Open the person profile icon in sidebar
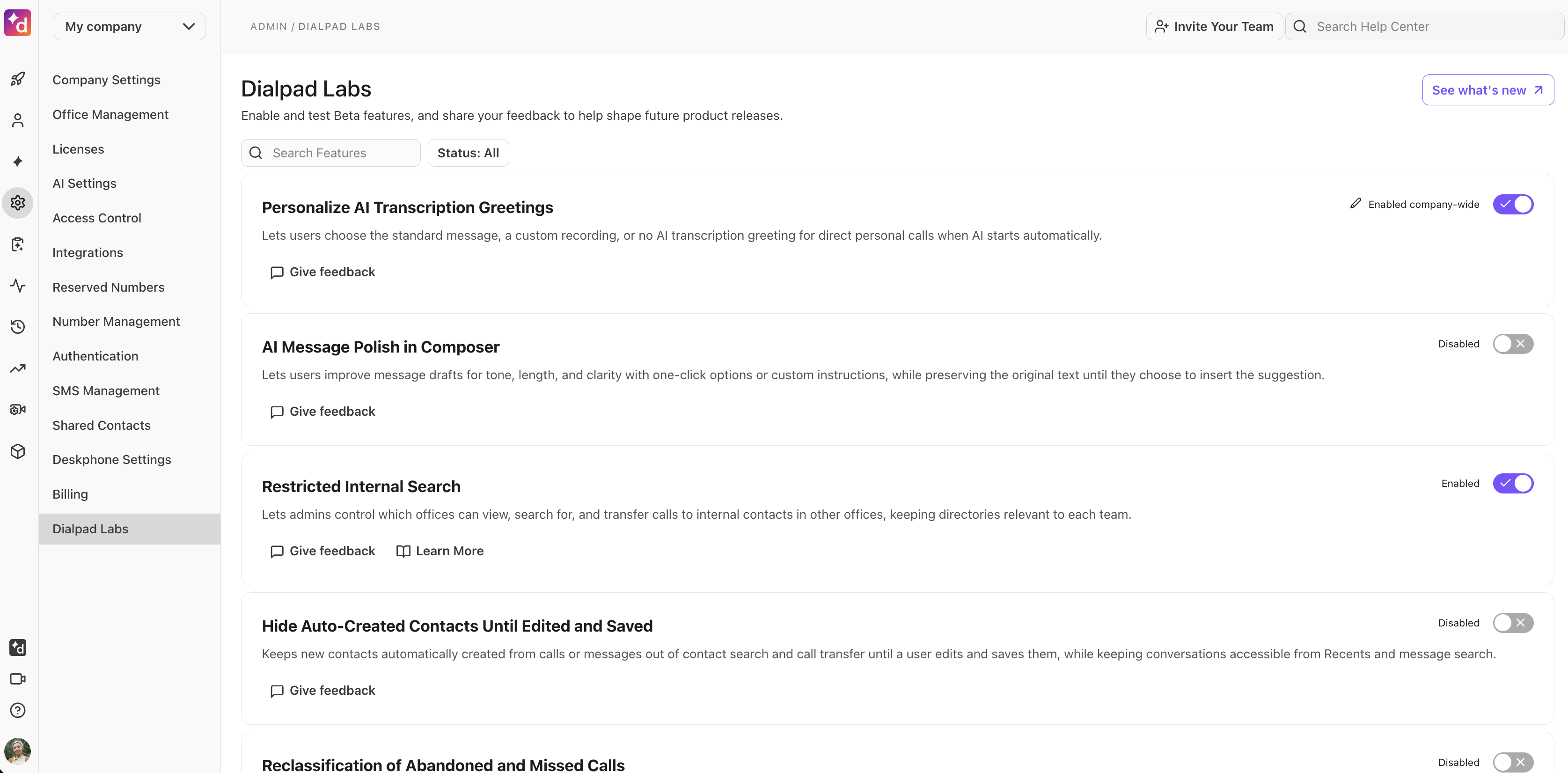 18,120
